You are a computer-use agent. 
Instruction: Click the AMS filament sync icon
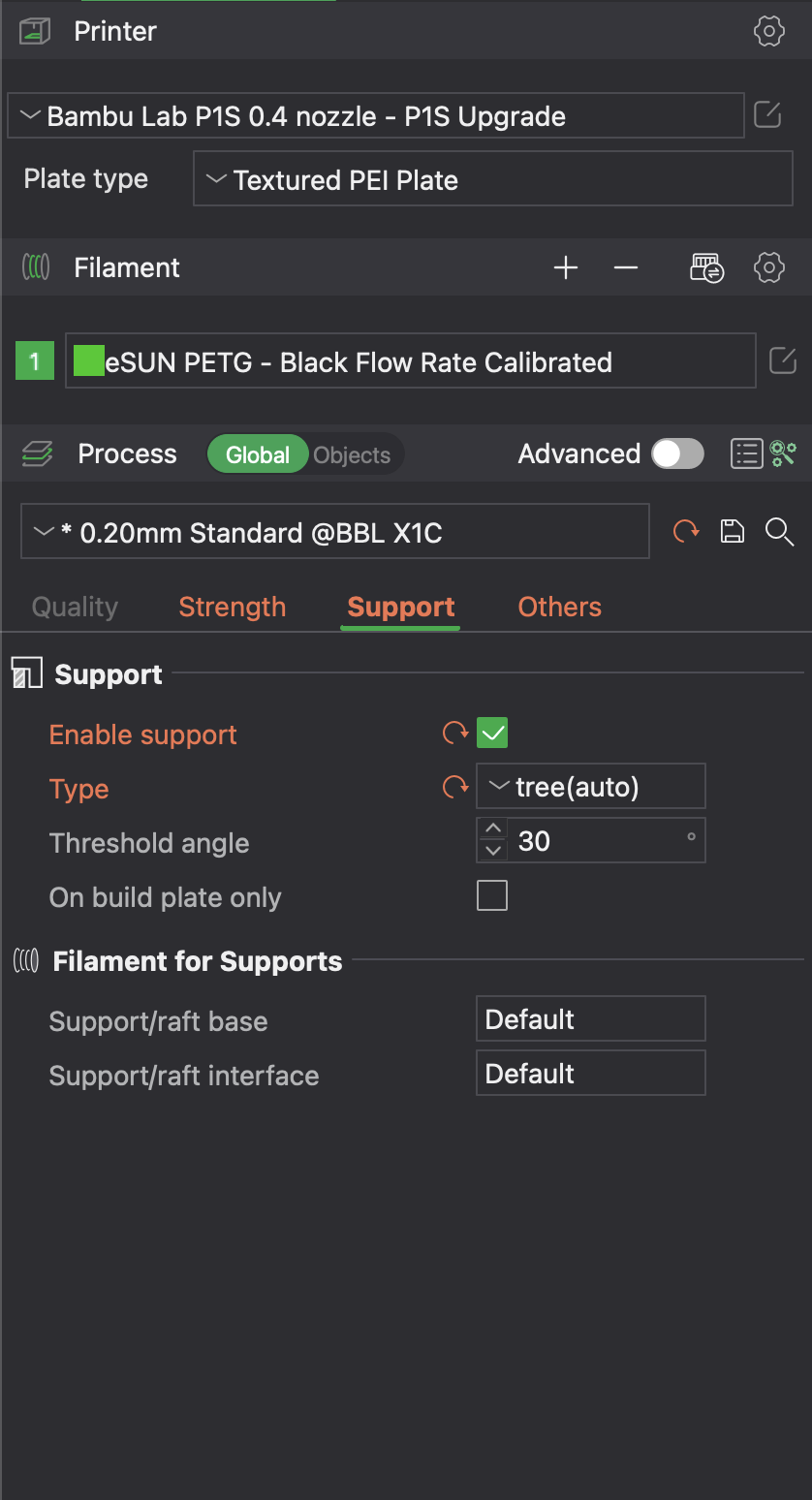tap(706, 268)
